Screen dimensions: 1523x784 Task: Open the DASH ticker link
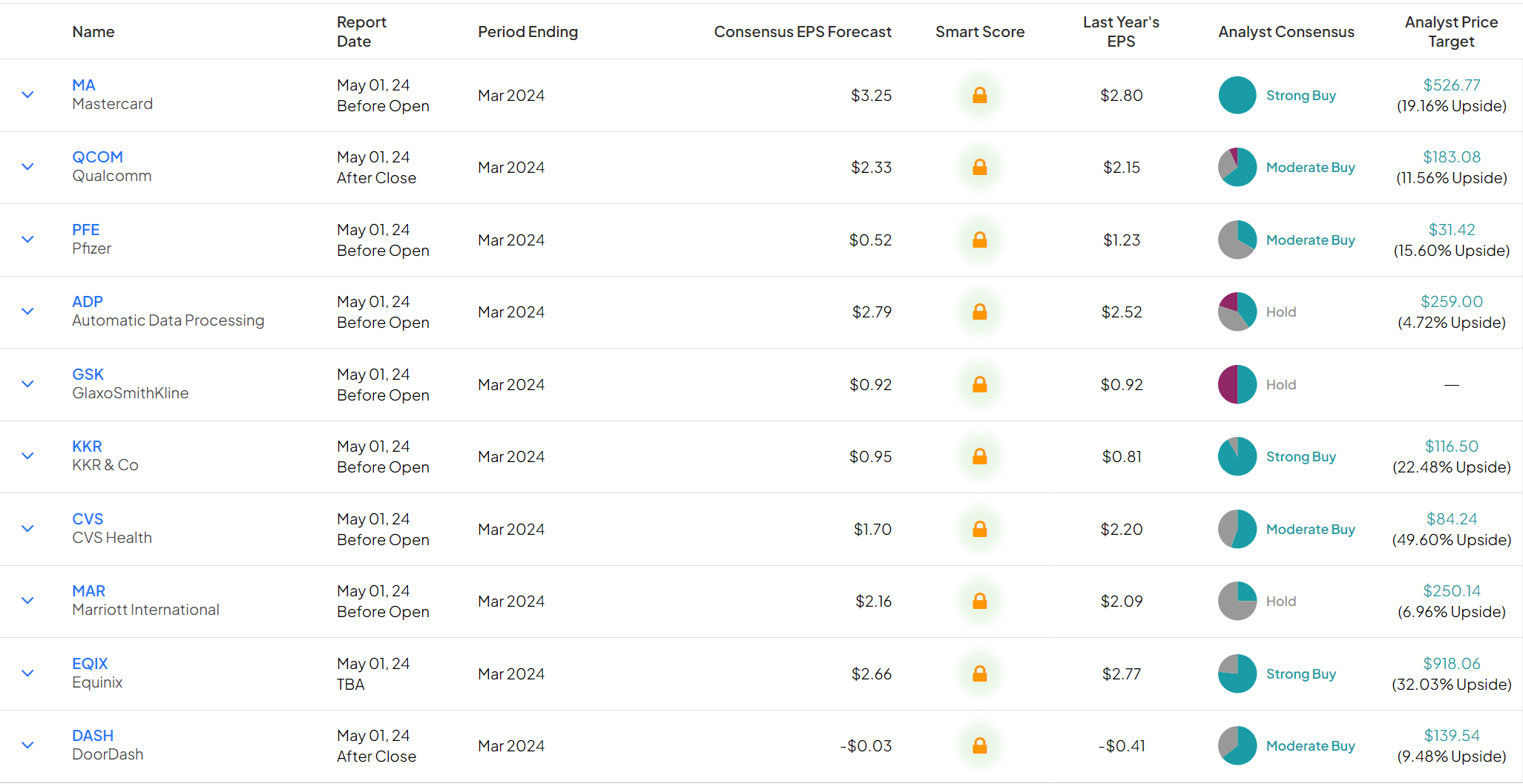point(93,736)
